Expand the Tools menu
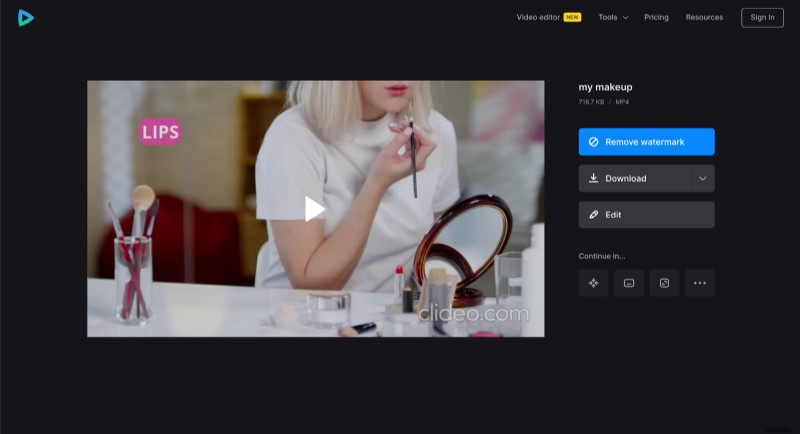The width and height of the screenshot is (800, 434). [x=613, y=17]
